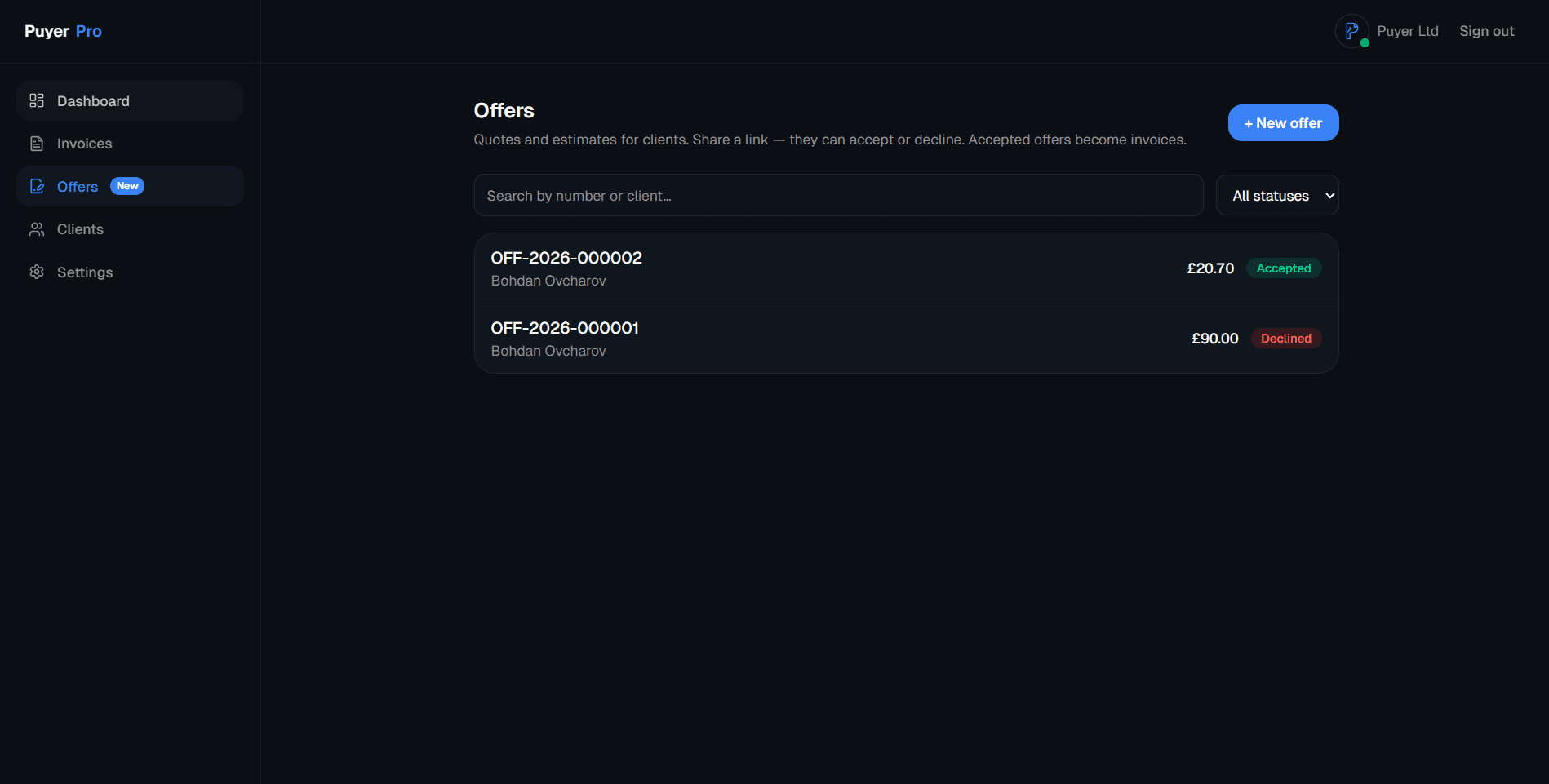The height and width of the screenshot is (784, 1549).
Task: Sign out of the account
Action: click(x=1486, y=31)
